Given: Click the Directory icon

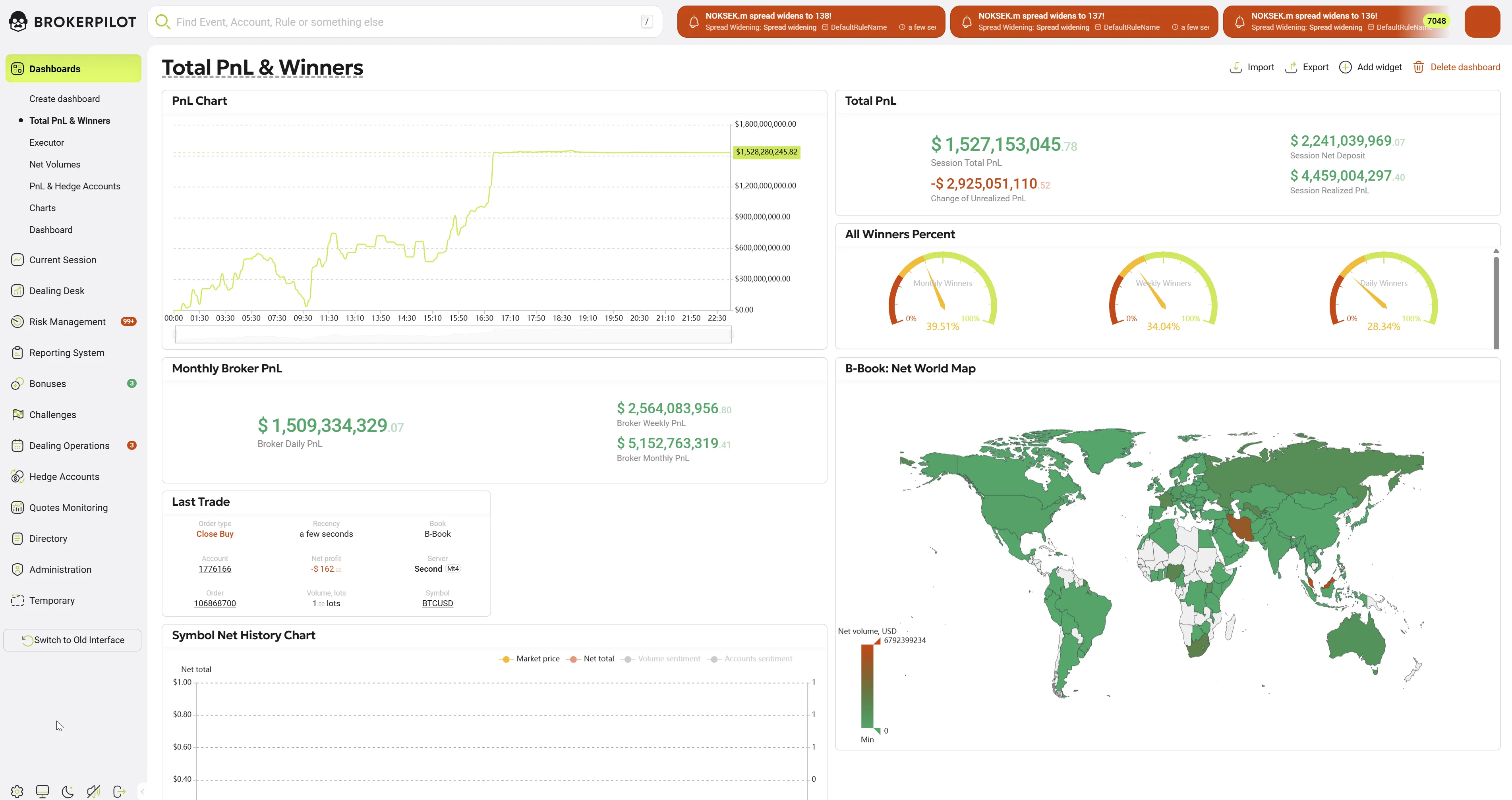Looking at the screenshot, I should pyautogui.click(x=17, y=538).
